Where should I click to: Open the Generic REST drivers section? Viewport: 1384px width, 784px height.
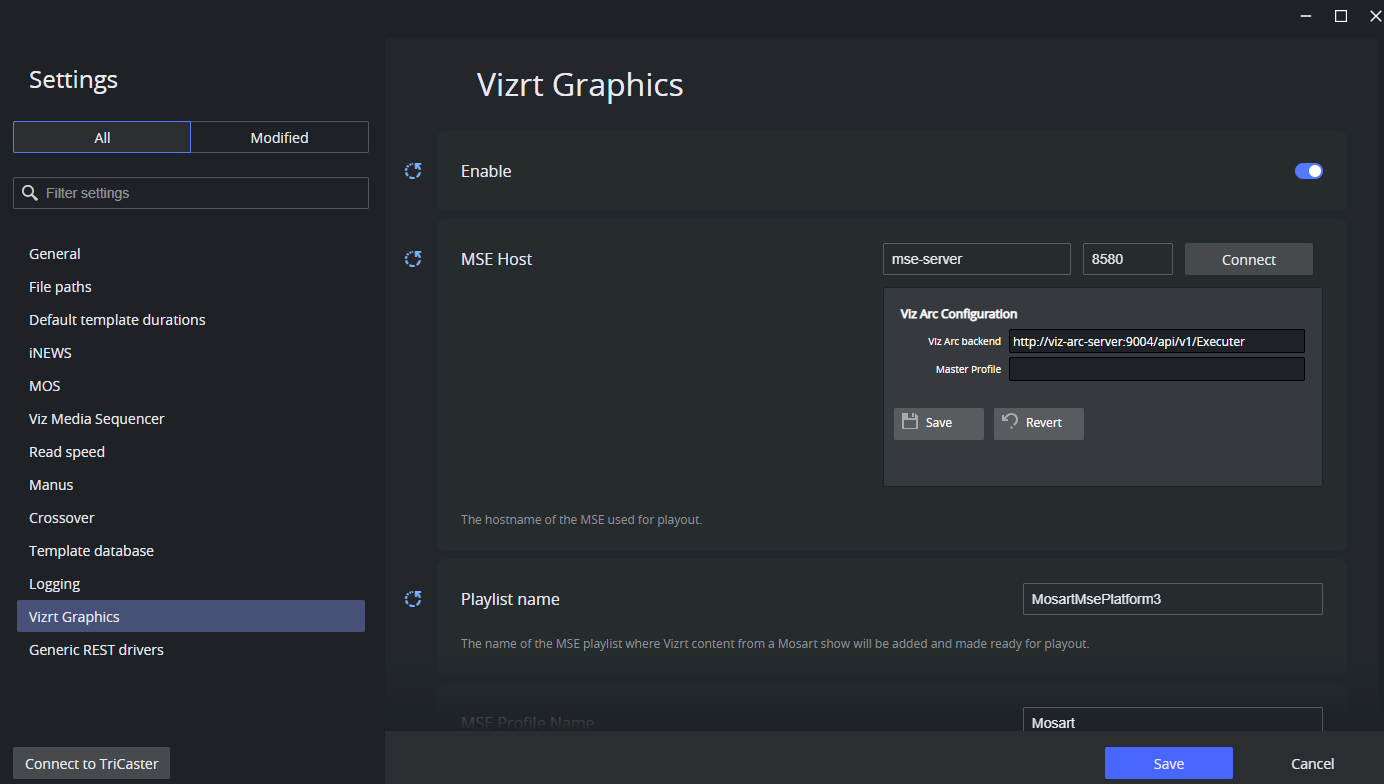96,650
